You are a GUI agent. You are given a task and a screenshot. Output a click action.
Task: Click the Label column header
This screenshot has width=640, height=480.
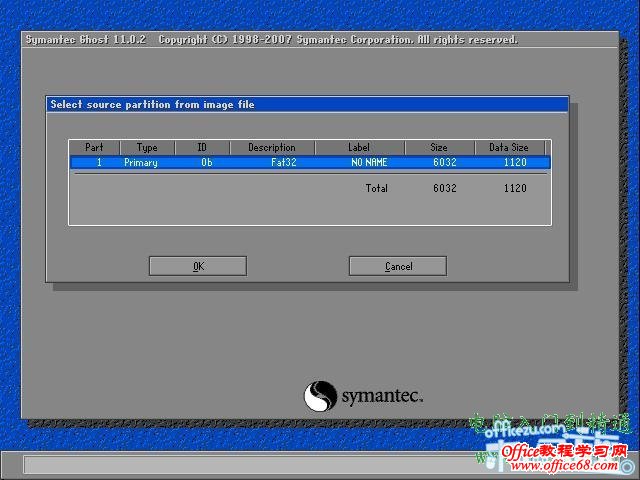tap(360, 147)
